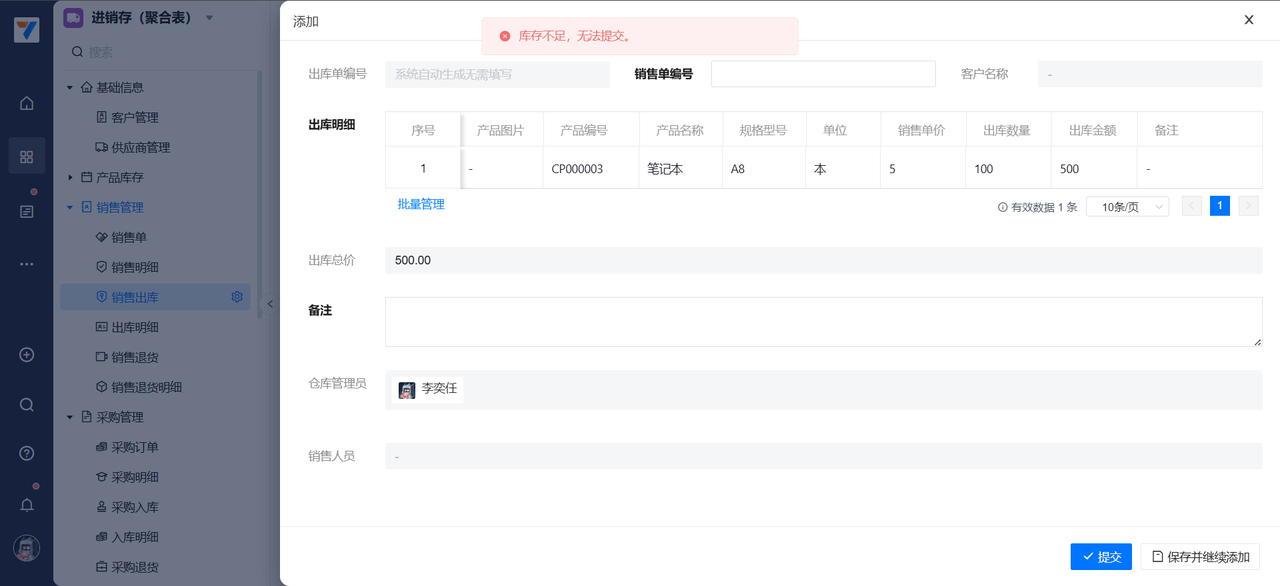Expand the 产品库存 tree group

click(x=70, y=177)
